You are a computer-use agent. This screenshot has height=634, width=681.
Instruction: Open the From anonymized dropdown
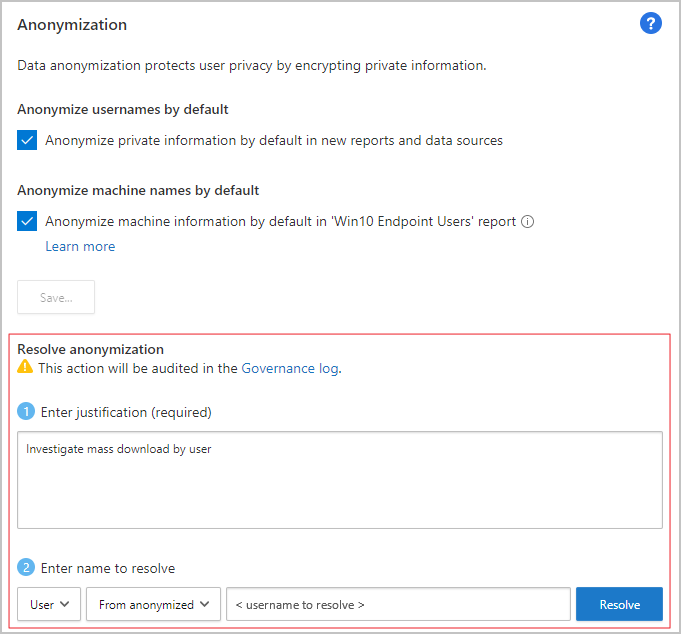(x=153, y=604)
